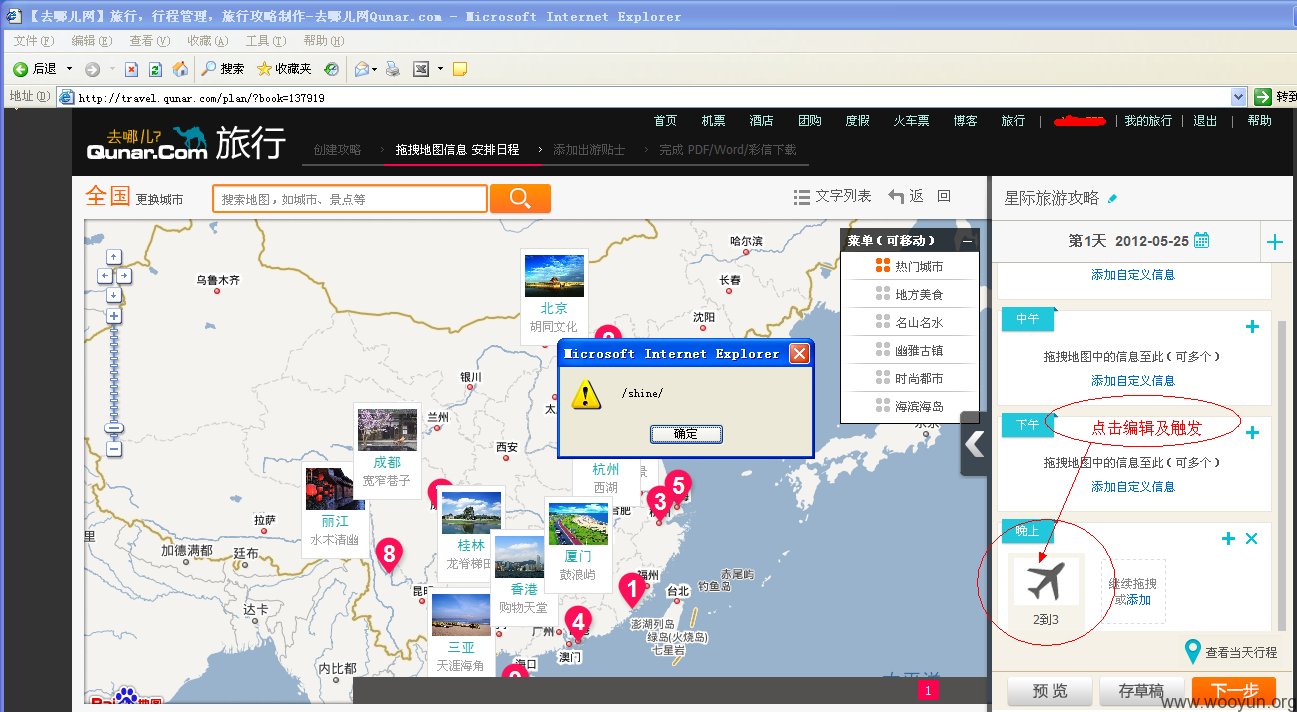The width and height of the screenshot is (1297, 712).
Task: Click the 预览 preview button
Action: 1049,691
